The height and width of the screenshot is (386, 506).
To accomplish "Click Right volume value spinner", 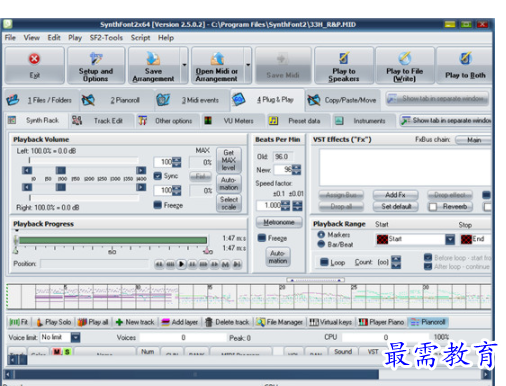I will click(177, 191).
